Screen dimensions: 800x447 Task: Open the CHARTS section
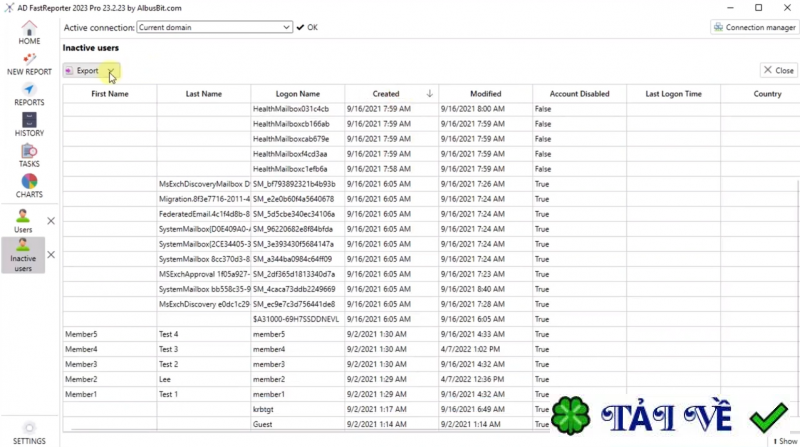(29, 186)
